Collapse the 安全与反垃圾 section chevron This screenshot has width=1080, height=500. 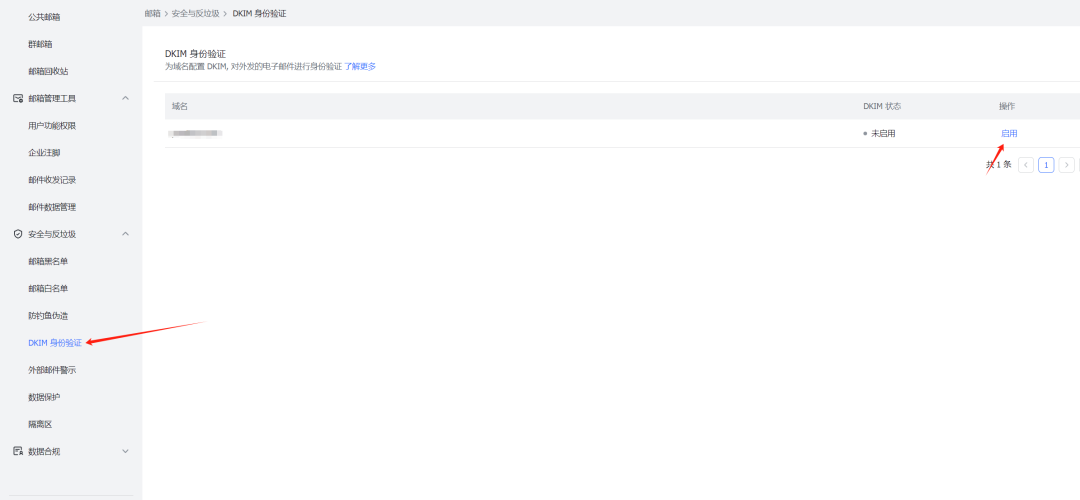[125, 234]
